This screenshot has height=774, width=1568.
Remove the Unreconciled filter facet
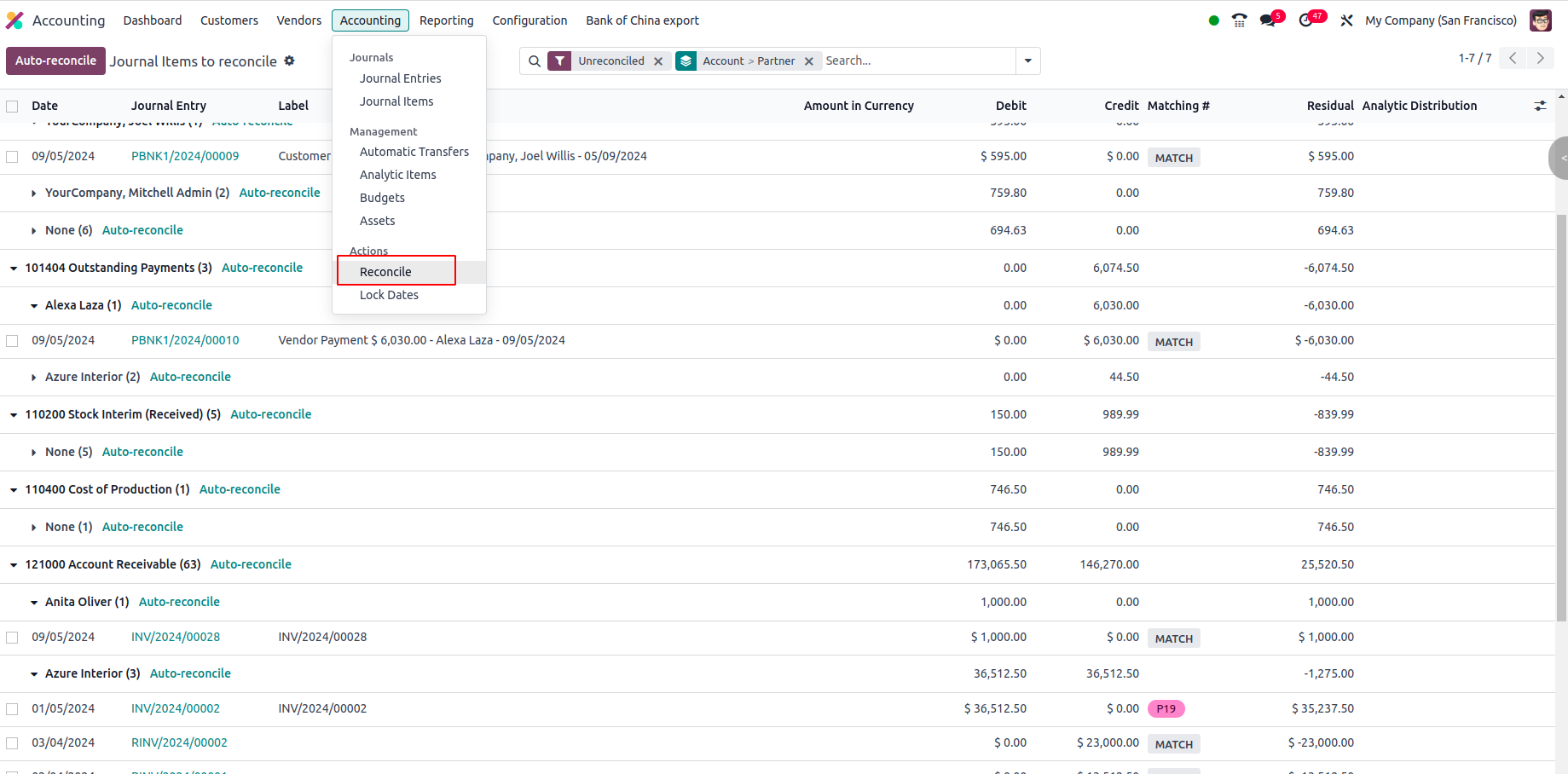658,61
